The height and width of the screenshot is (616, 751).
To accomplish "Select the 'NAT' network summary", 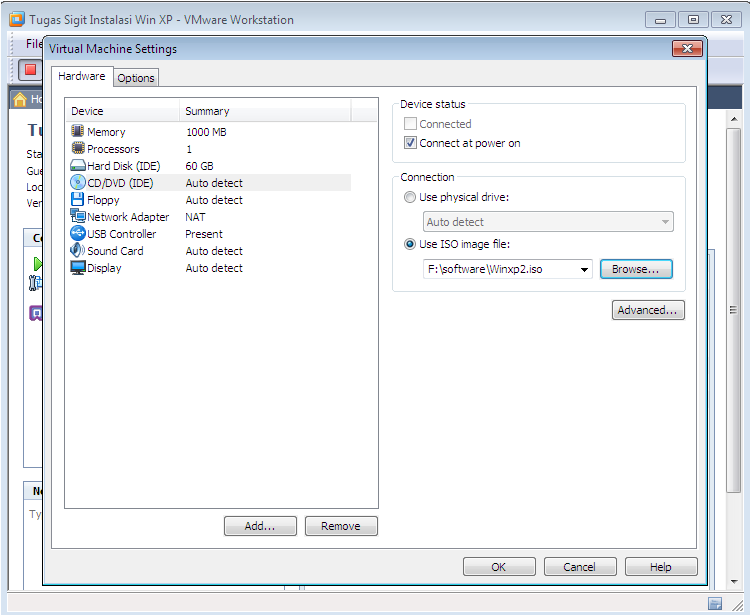I will (x=195, y=217).
